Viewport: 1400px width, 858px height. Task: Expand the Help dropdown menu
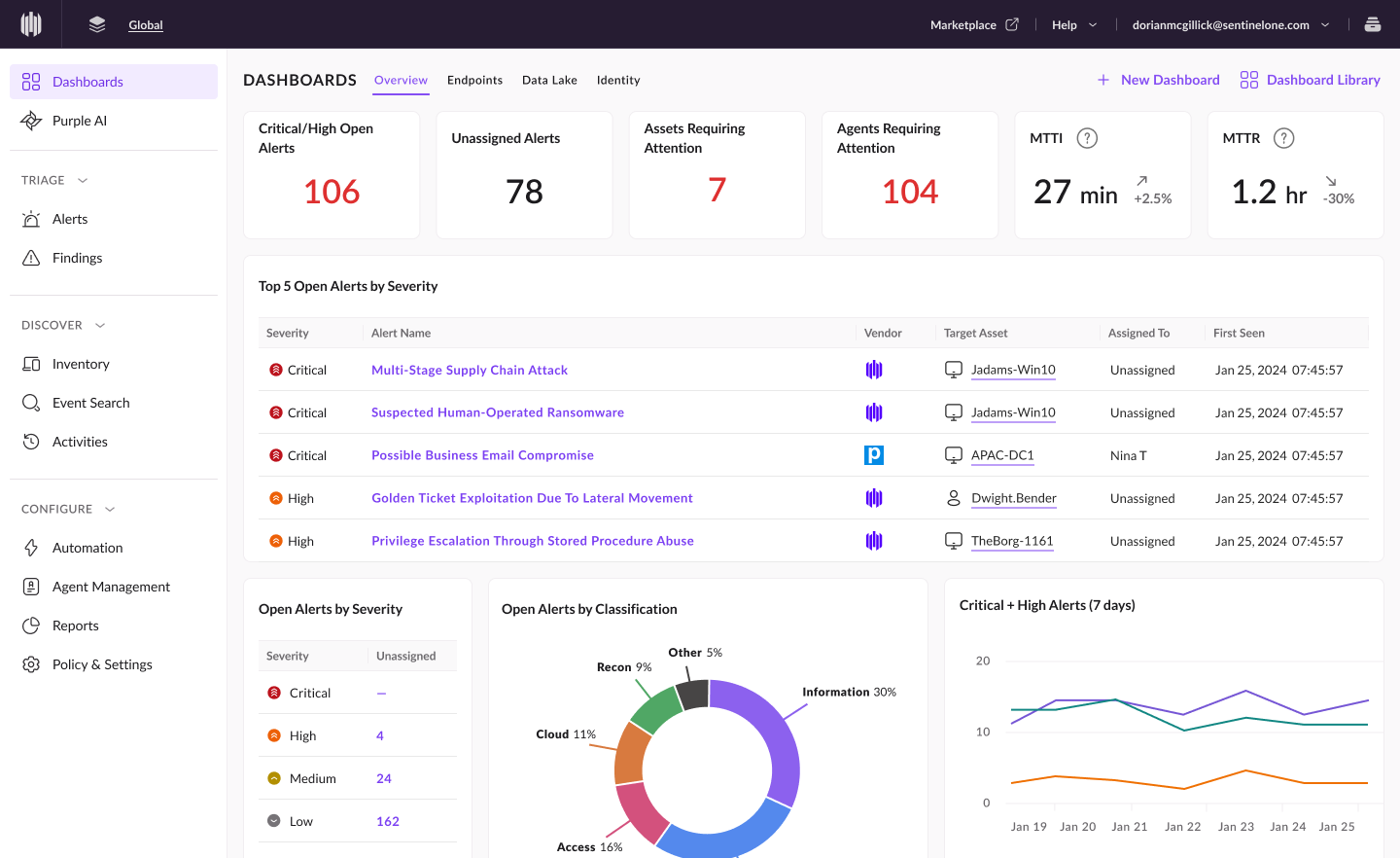[1074, 25]
